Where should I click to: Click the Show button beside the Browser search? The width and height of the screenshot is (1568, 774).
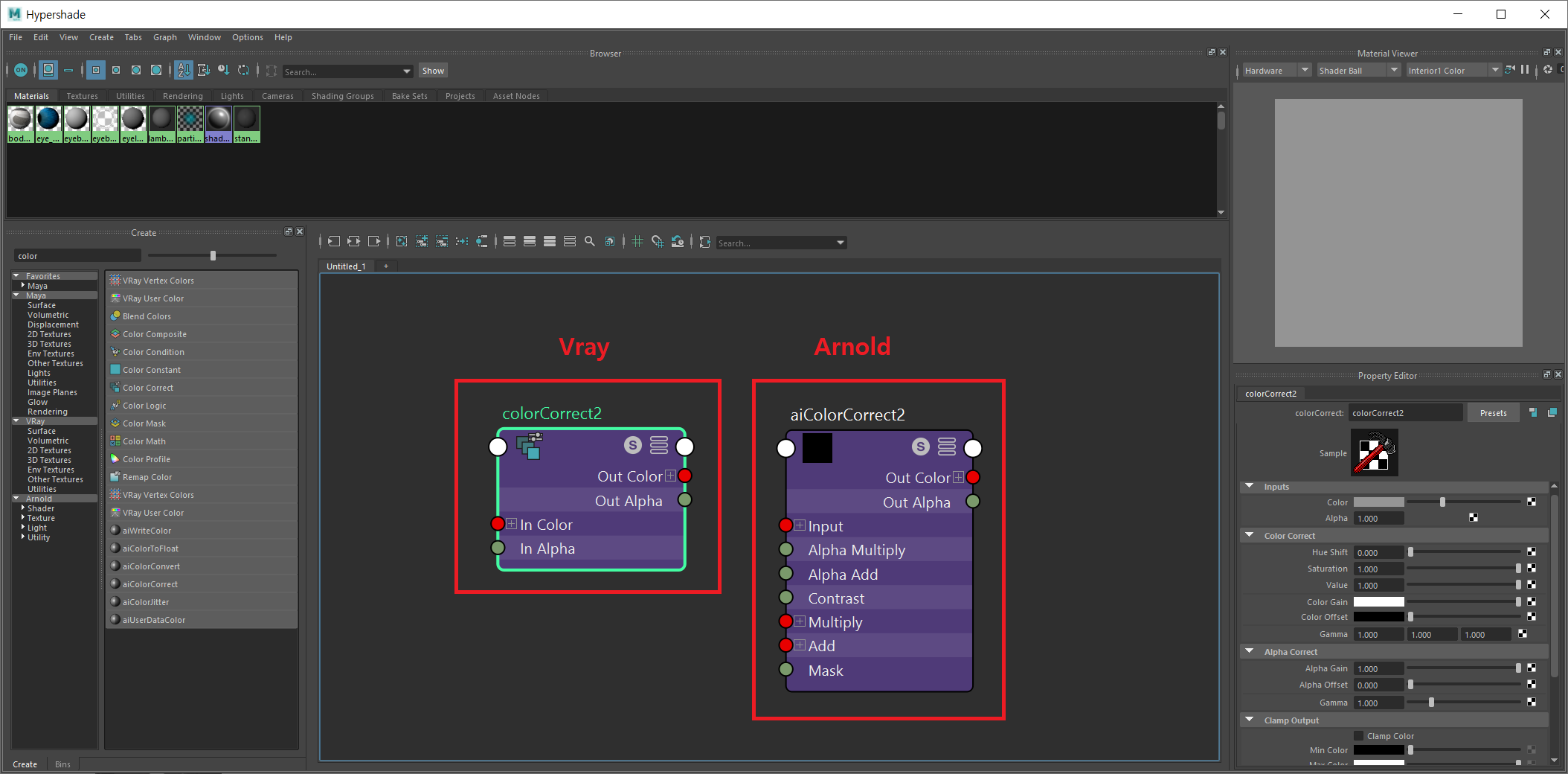(433, 71)
